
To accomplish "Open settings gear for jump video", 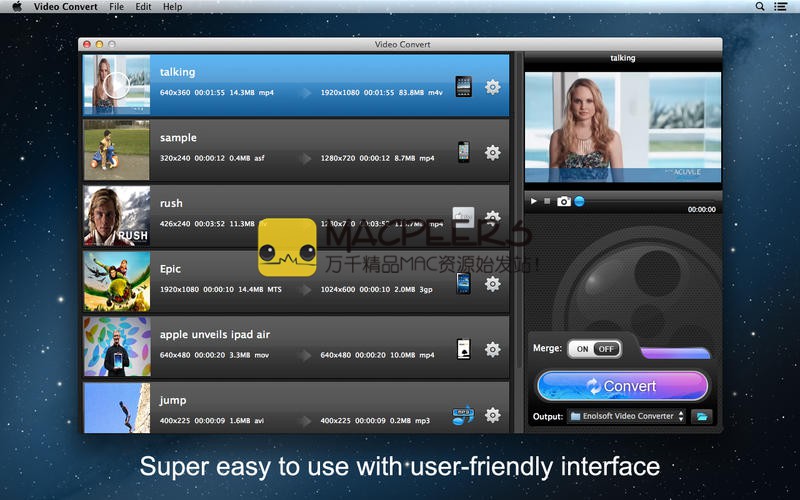I will coord(492,415).
